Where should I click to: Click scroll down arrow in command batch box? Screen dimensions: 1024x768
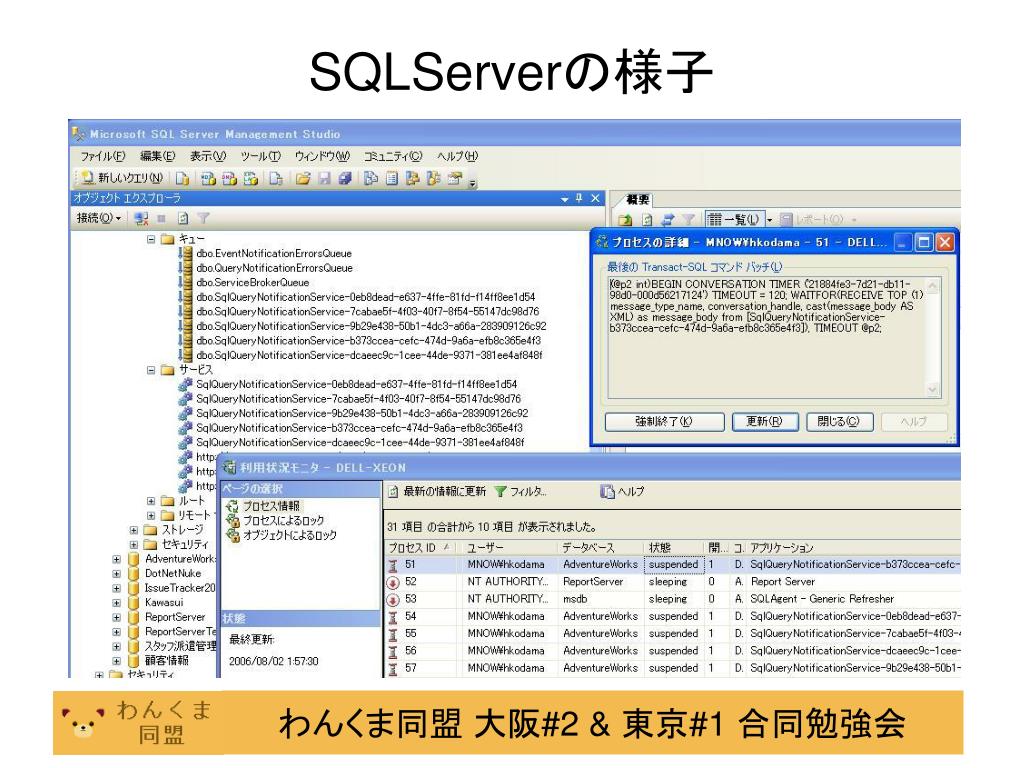click(933, 390)
